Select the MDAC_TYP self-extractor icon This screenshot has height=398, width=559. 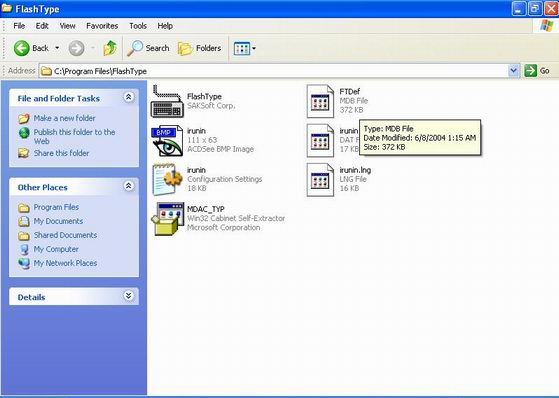click(167, 219)
